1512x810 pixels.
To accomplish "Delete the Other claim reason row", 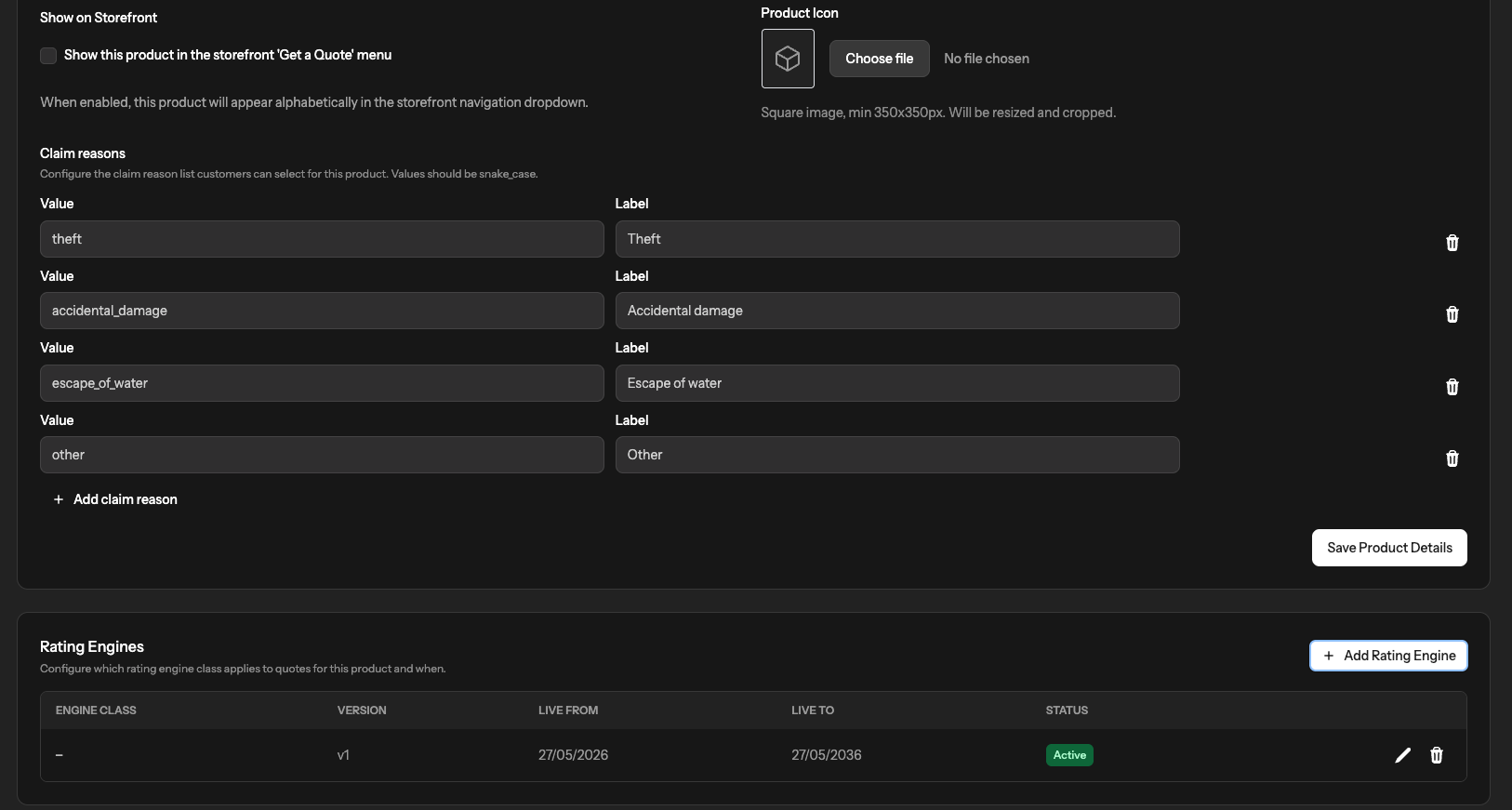I will click(x=1452, y=458).
